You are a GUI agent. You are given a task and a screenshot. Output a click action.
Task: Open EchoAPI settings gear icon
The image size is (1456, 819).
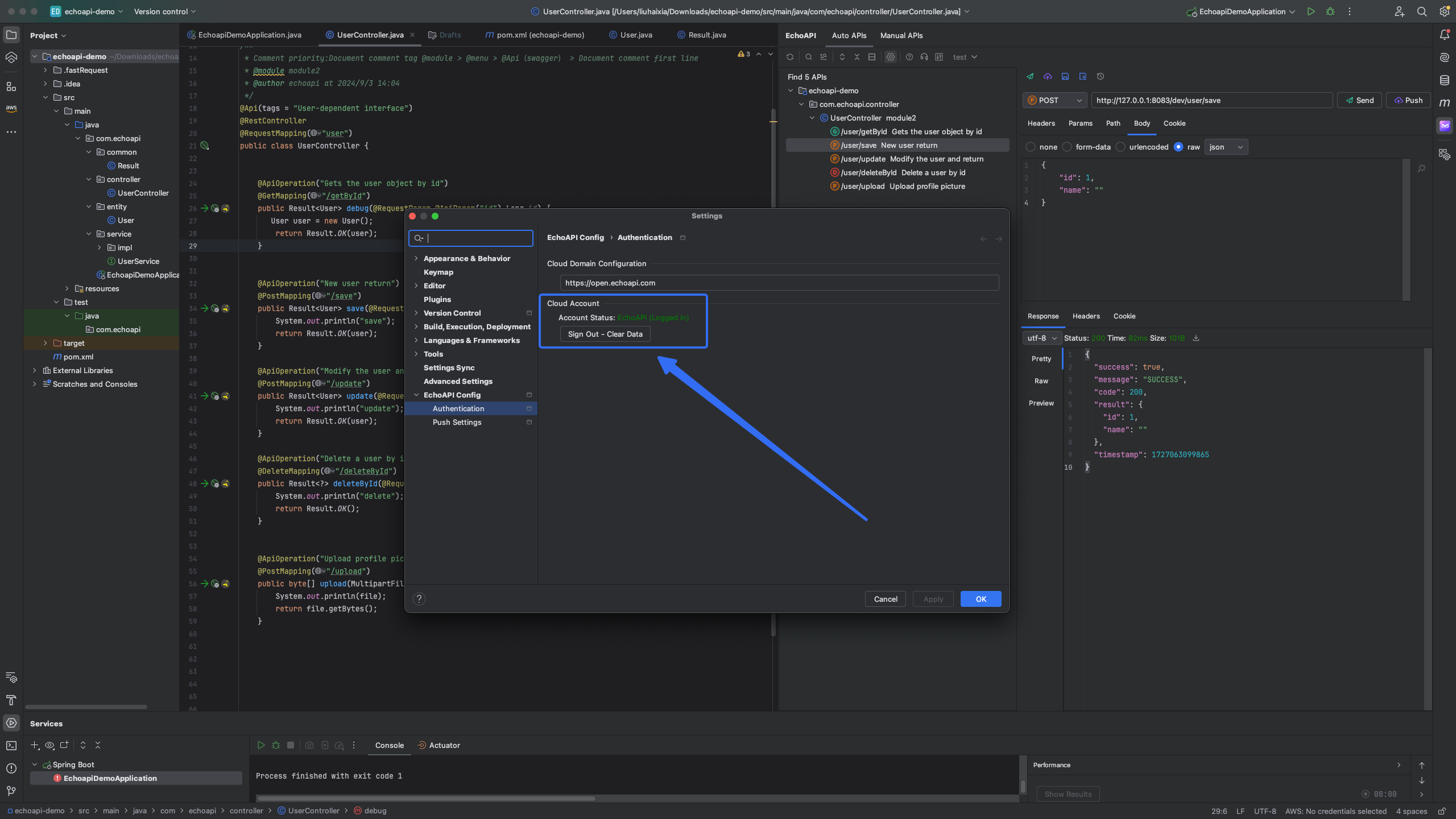(891, 57)
